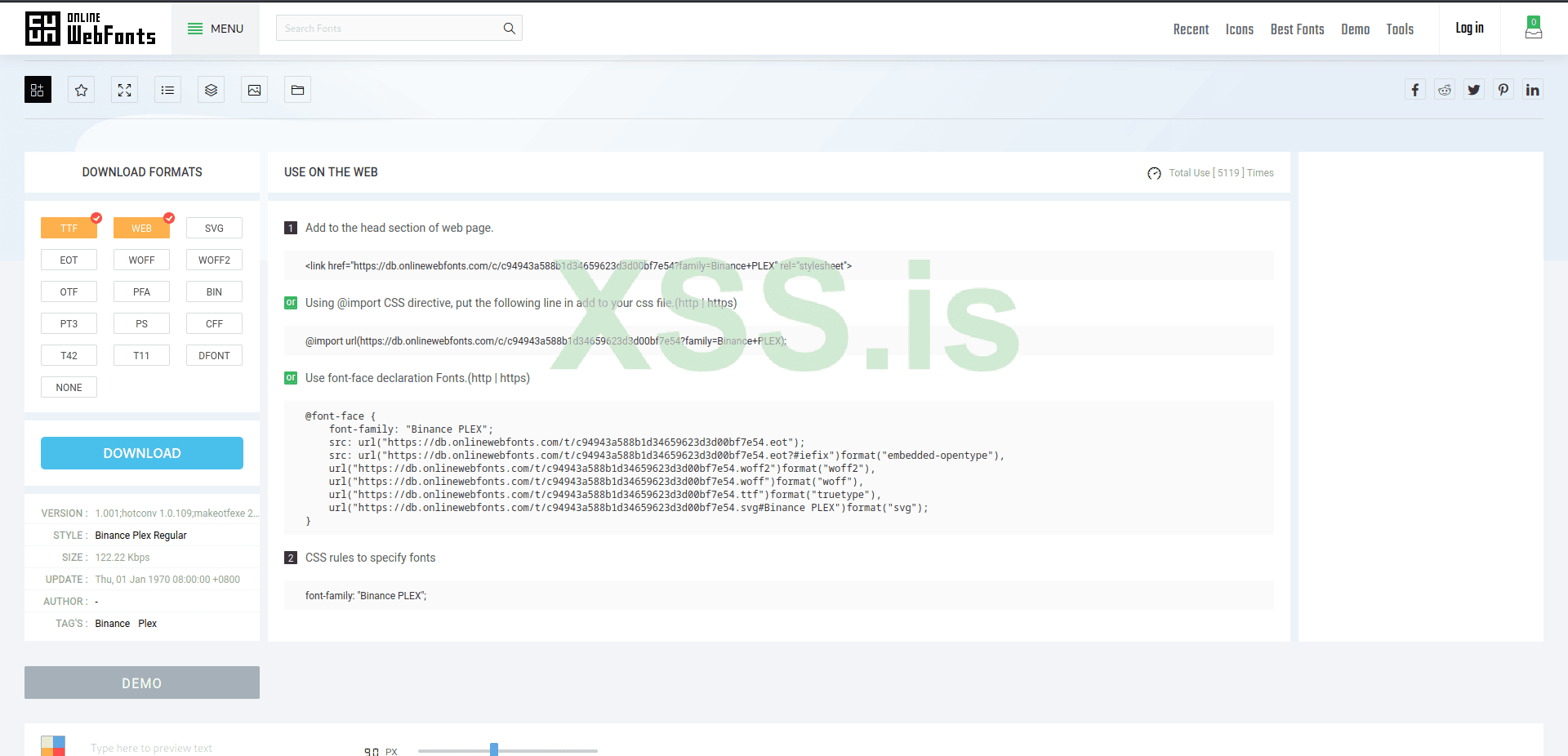Click the Log in link
Image resolution: width=1568 pixels, height=756 pixels.
pyautogui.click(x=1469, y=29)
